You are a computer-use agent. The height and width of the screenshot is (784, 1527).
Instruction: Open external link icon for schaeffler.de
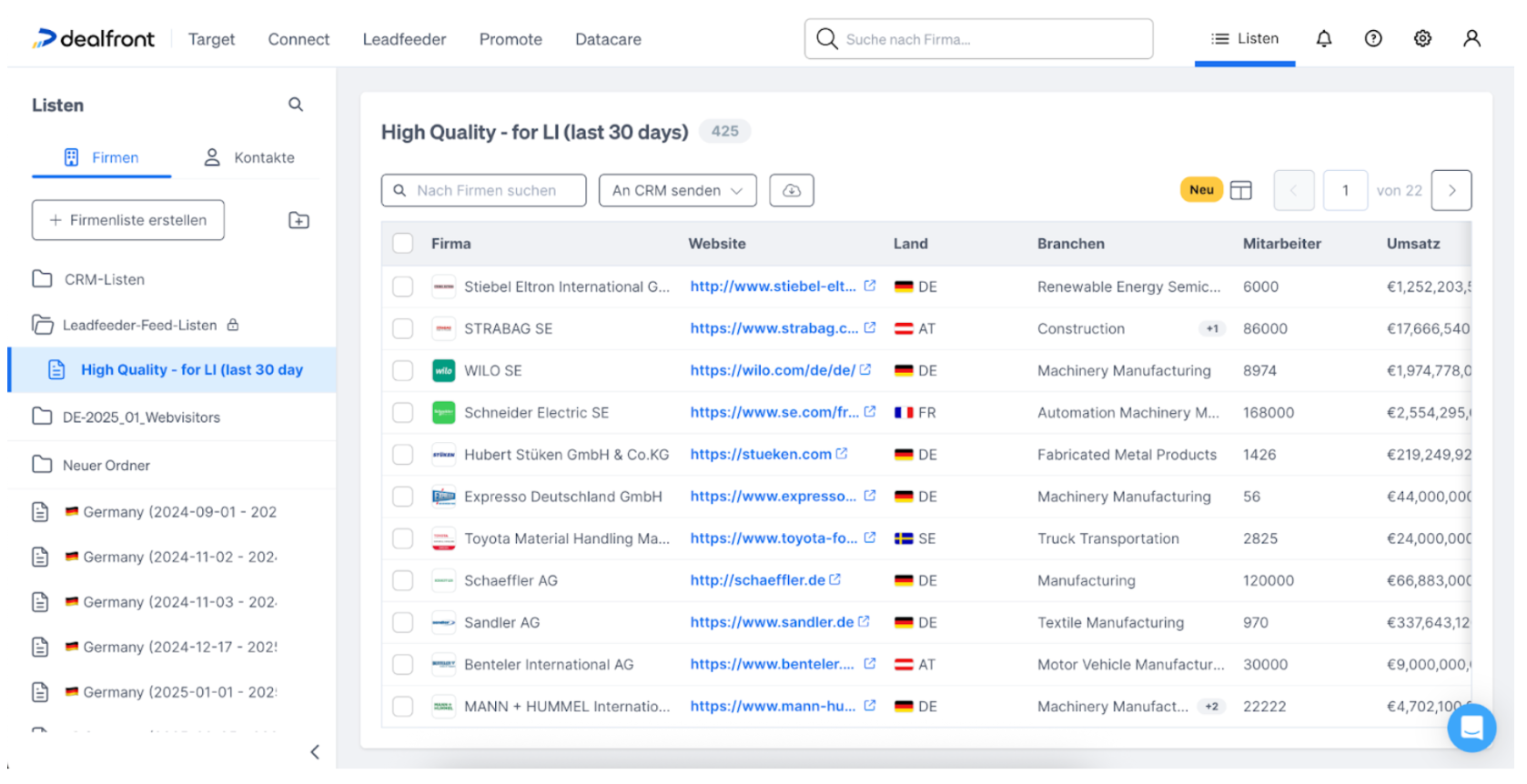pyautogui.click(x=835, y=579)
